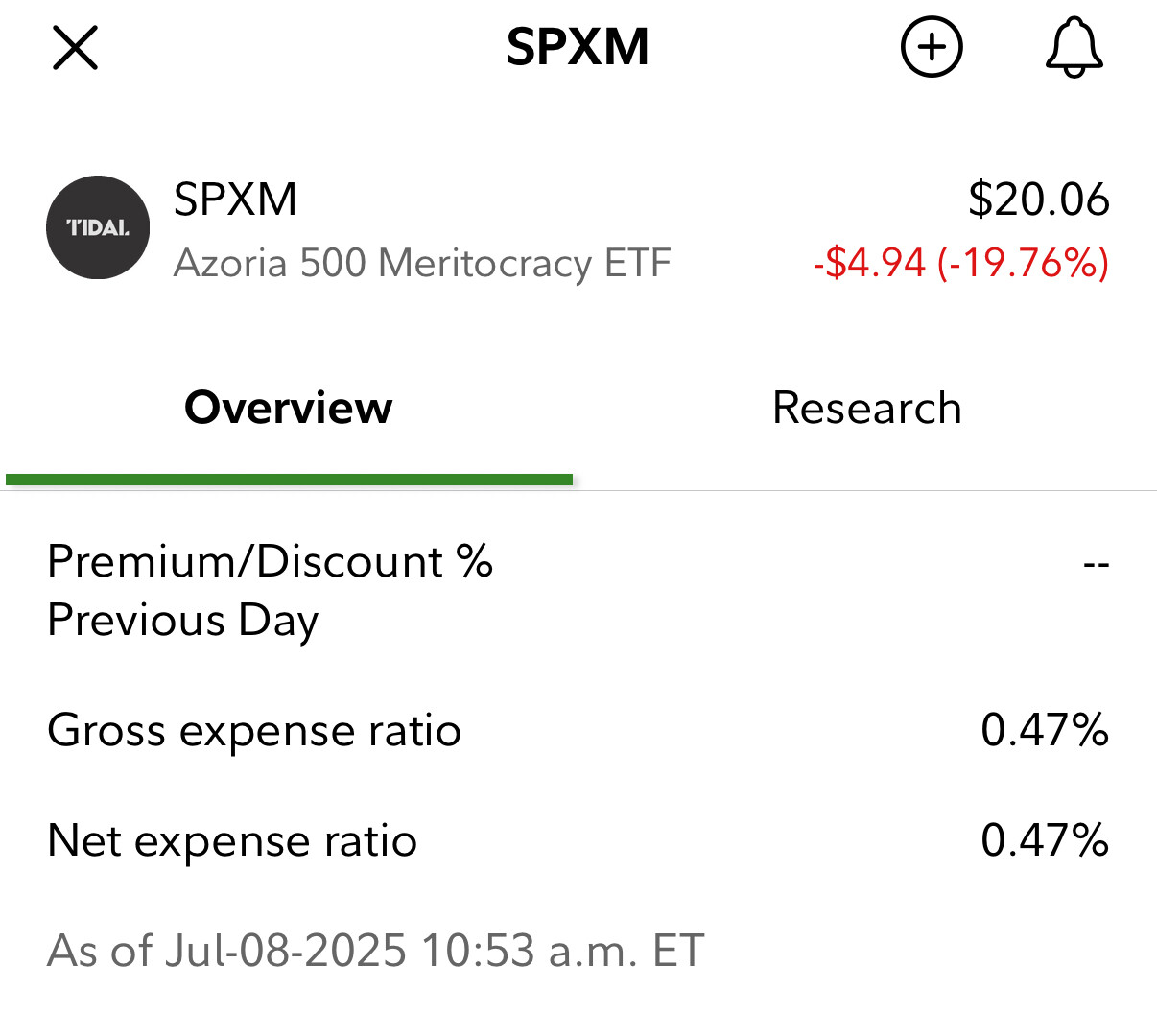Tap the SPXM page title
Image resolution: width=1157 pixels, height=1036 pixels.
(x=578, y=47)
